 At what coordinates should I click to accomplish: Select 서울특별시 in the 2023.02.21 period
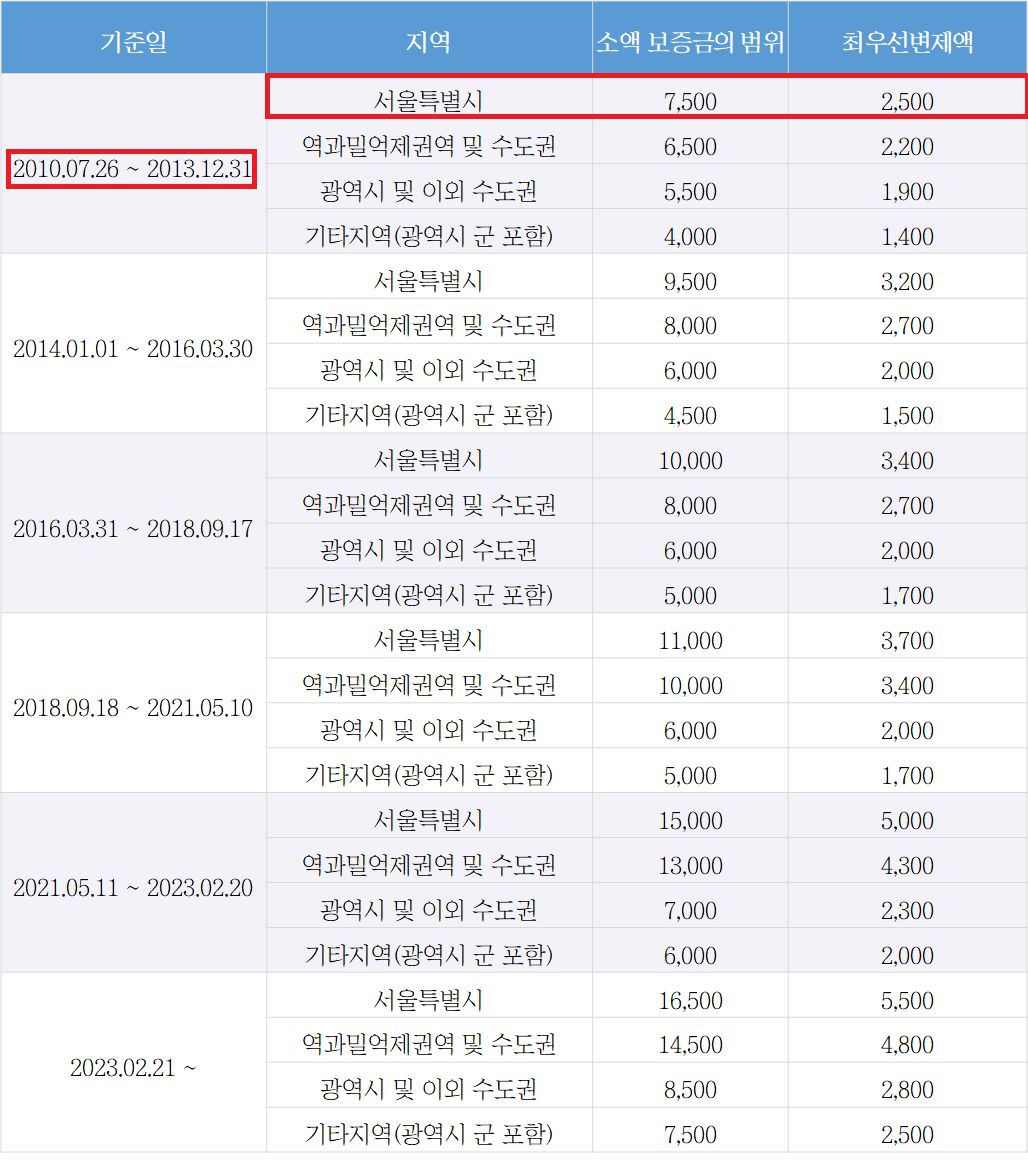point(428,995)
